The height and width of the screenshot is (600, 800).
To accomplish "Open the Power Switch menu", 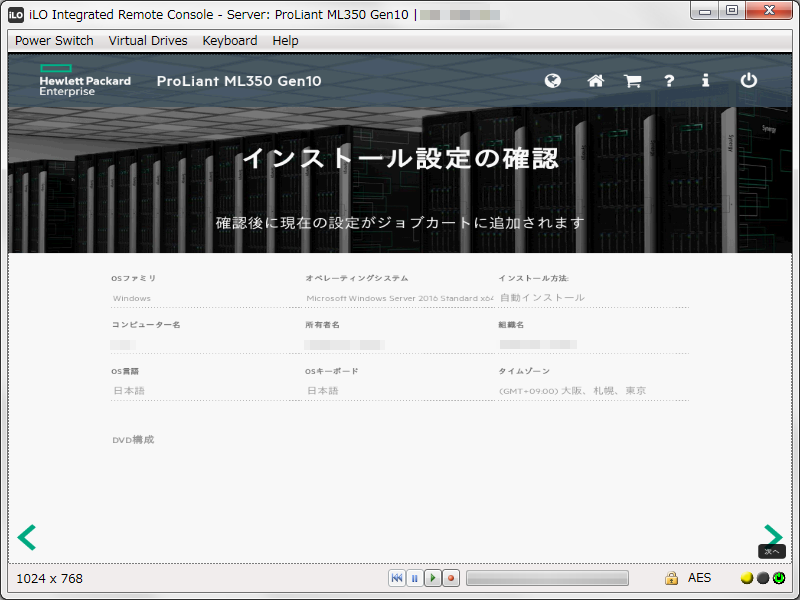I will coord(54,41).
